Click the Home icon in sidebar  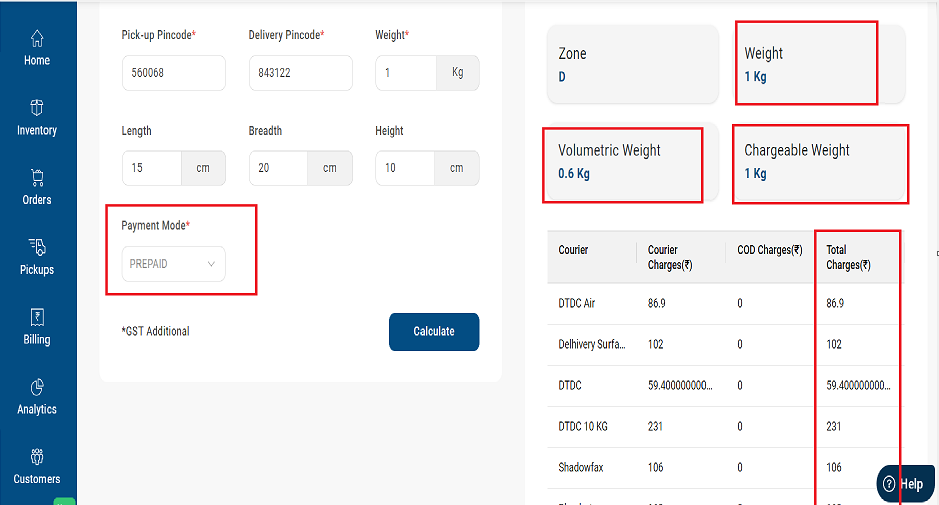37,39
